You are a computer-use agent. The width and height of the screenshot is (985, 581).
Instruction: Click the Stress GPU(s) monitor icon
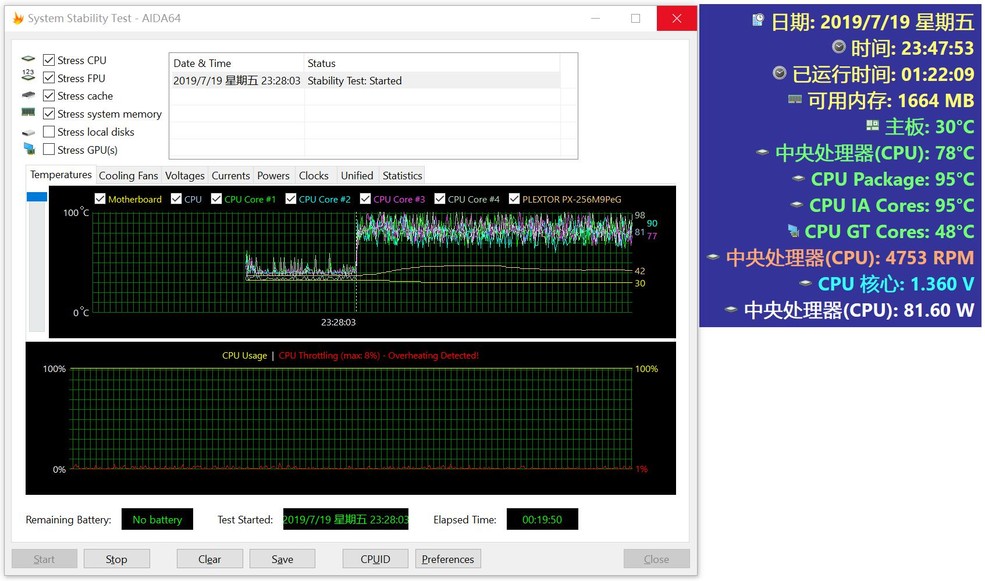(29, 149)
